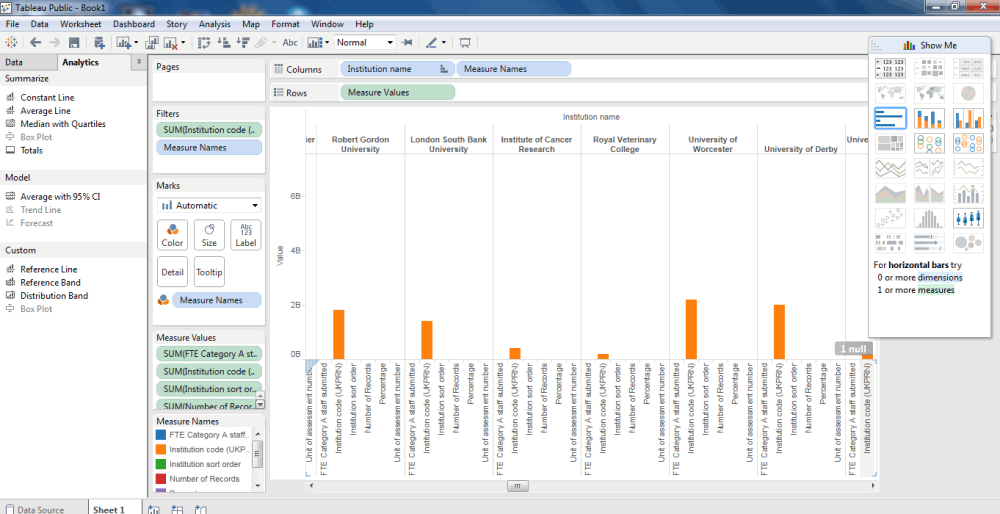Duplicate the sheet using toolbar icon
The width and height of the screenshot is (1000, 514).
pos(152,43)
